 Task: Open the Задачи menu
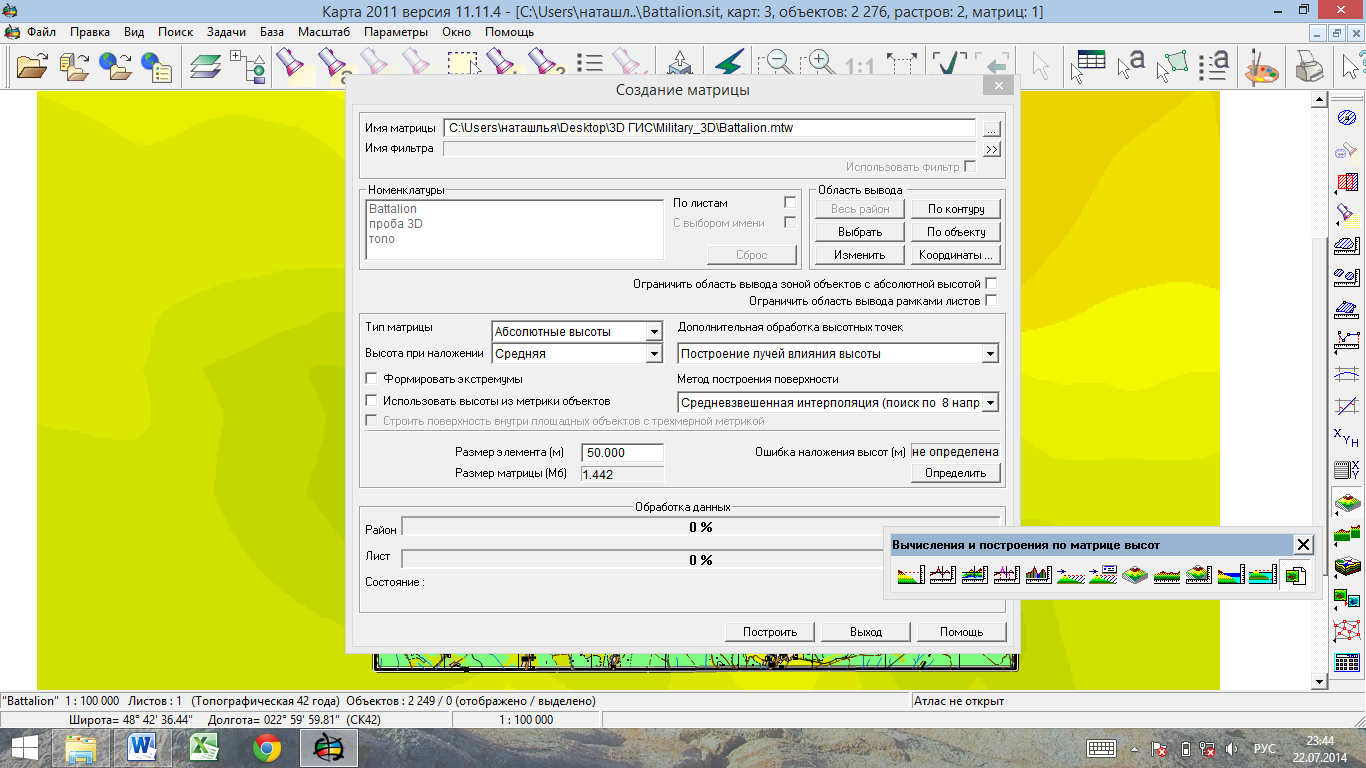226,32
